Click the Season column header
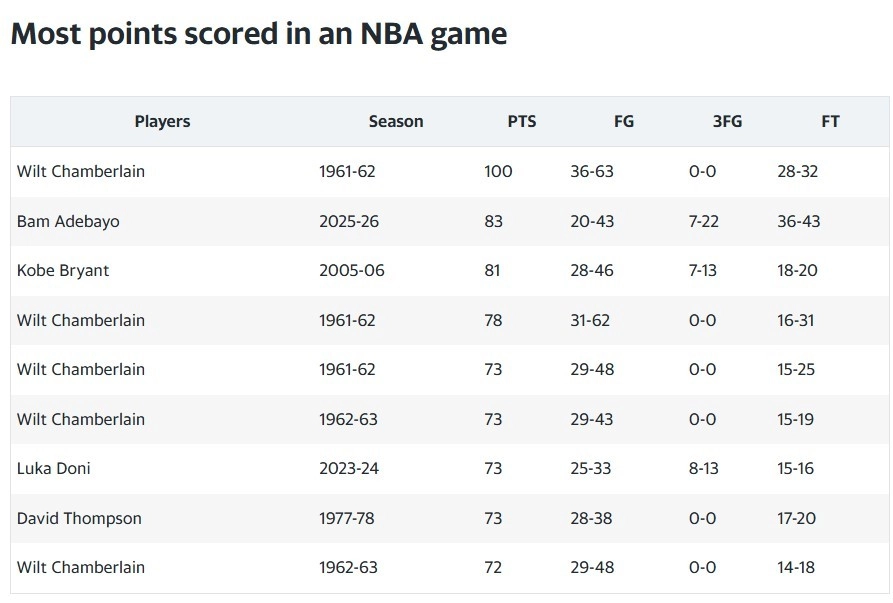Image resolution: width=893 pixels, height=603 pixels. pyautogui.click(x=396, y=121)
